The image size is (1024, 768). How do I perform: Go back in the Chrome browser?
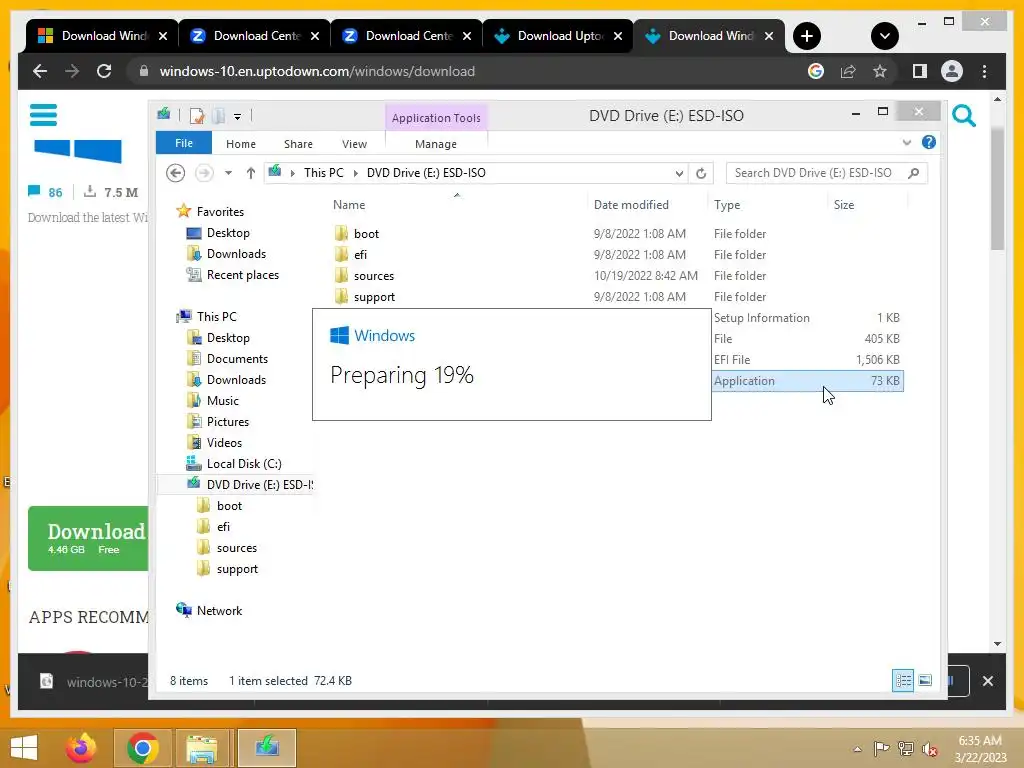pyautogui.click(x=40, y=71)
